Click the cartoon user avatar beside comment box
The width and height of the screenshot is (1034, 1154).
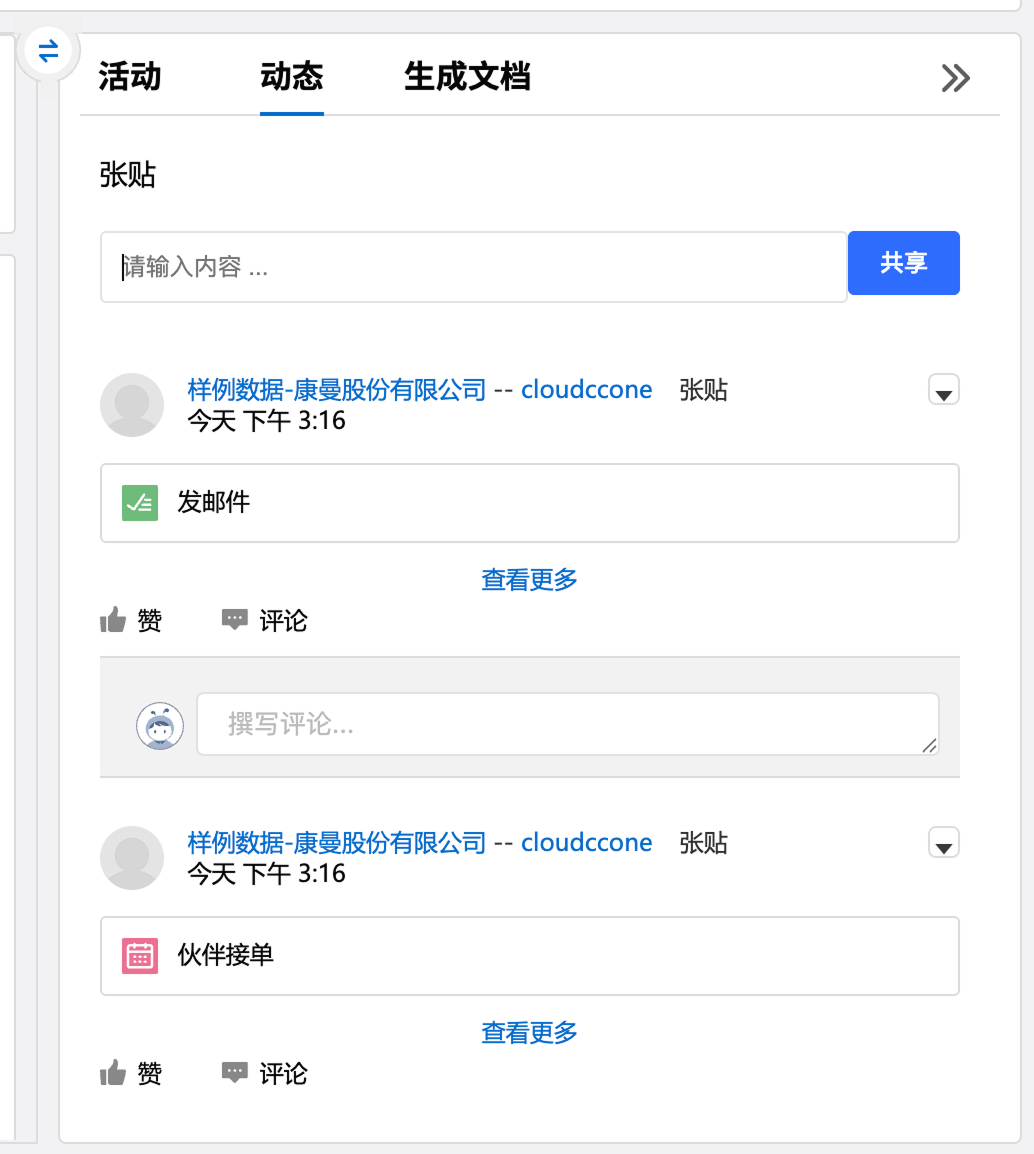pyautogui.click(x=160, y=726)
